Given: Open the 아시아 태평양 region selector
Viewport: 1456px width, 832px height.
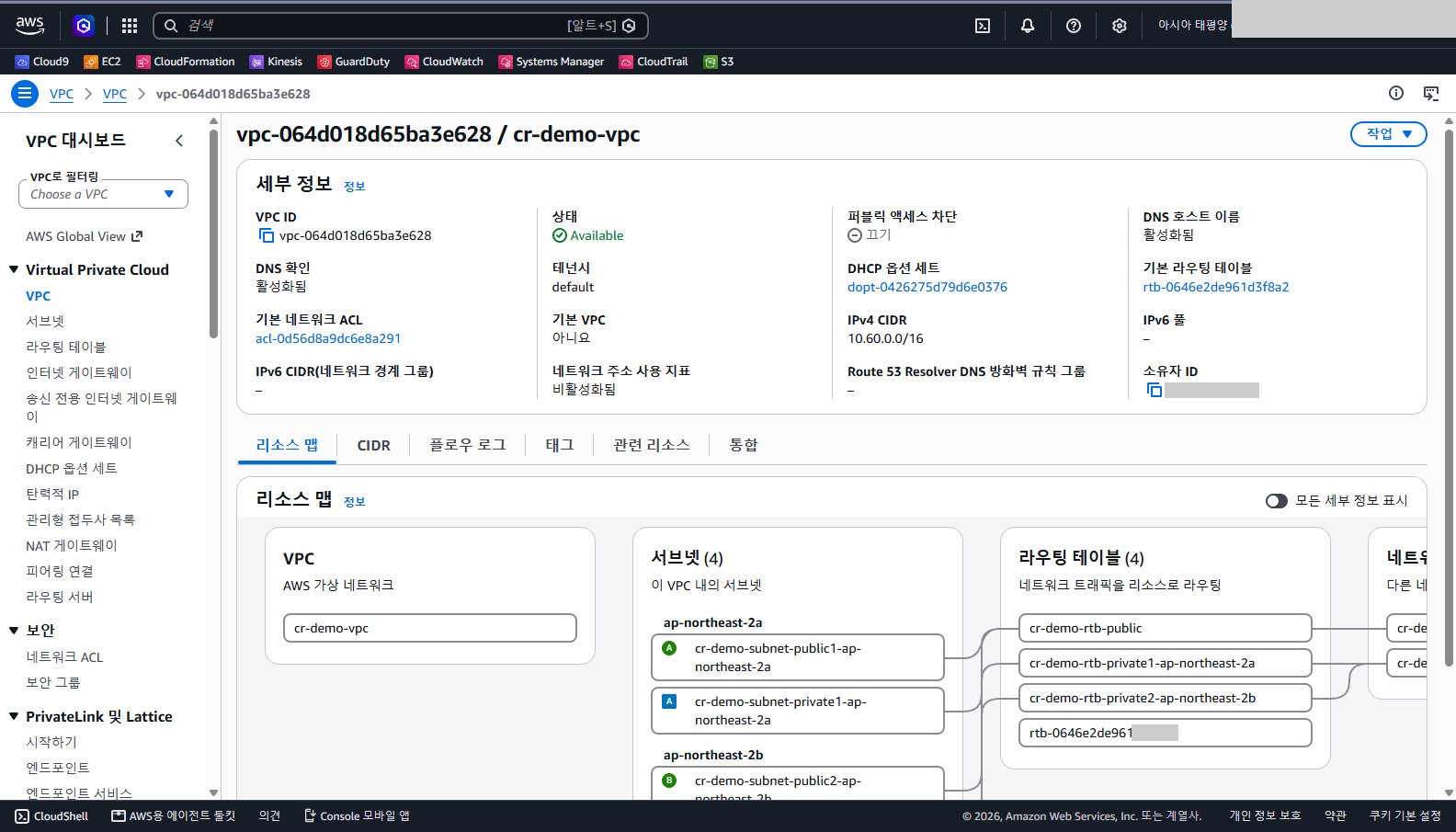Looking at the screenshot, I should point(1192,26).
